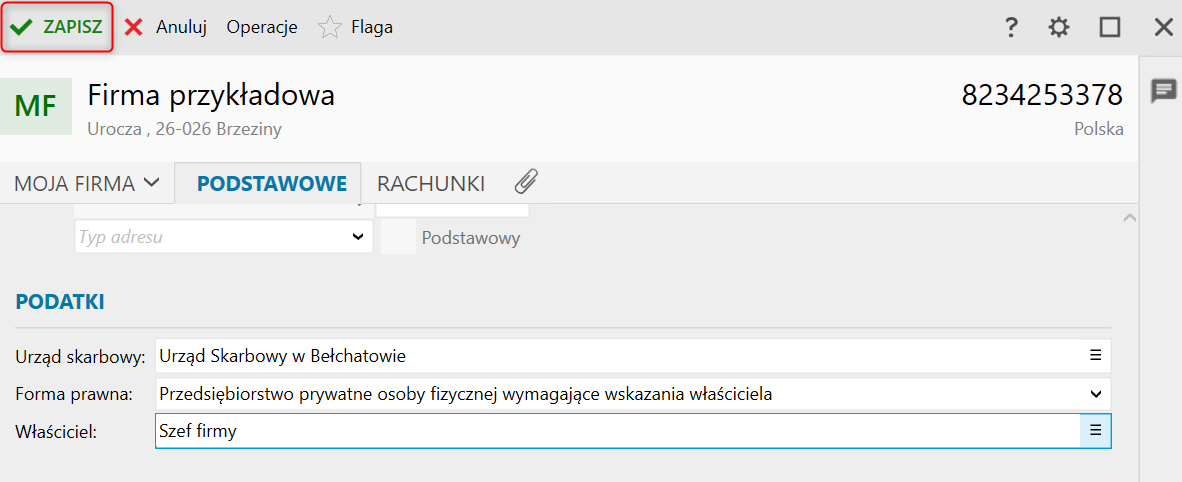Open the Operacje menu
Image resolution: width=1182 pixels, height=482 pixels.
coord(262,28)
